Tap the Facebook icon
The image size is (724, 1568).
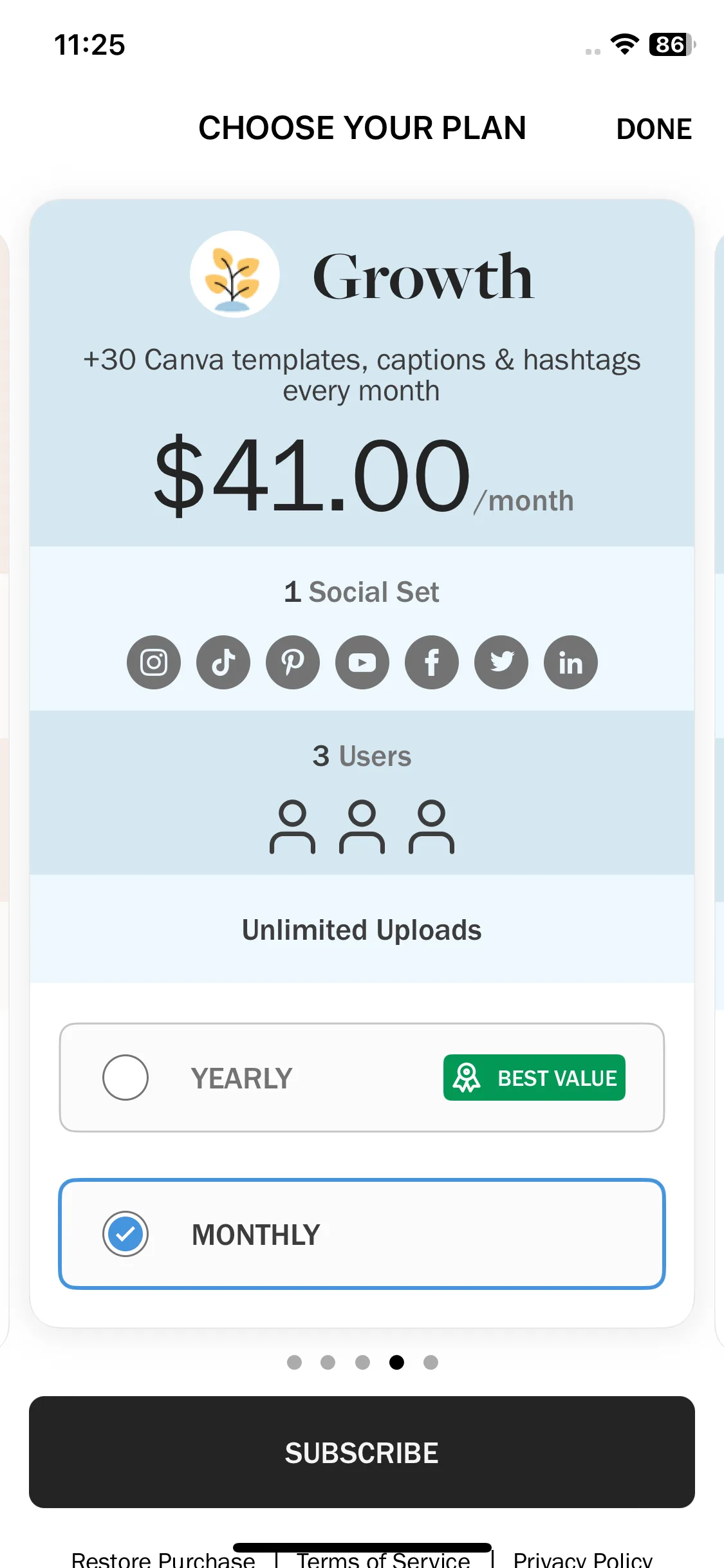click(x=432, y=662)
